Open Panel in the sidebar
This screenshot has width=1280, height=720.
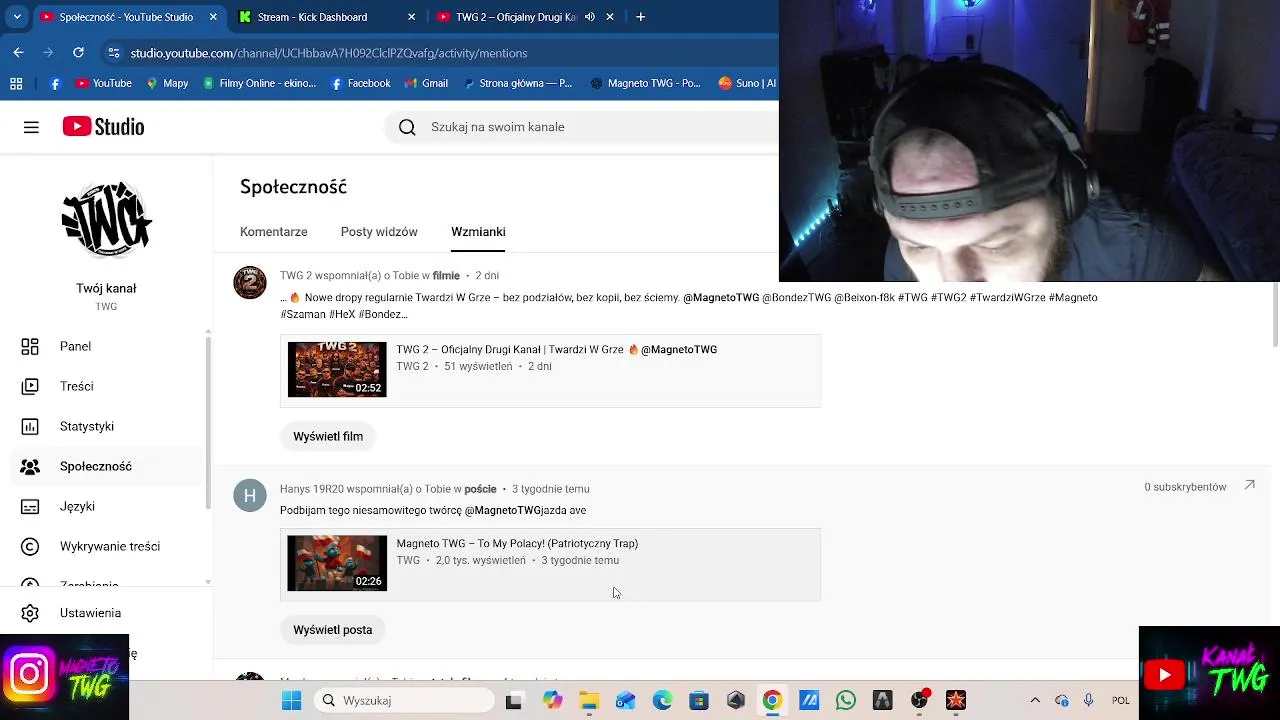pyautogui.click(x=106, y=346)
